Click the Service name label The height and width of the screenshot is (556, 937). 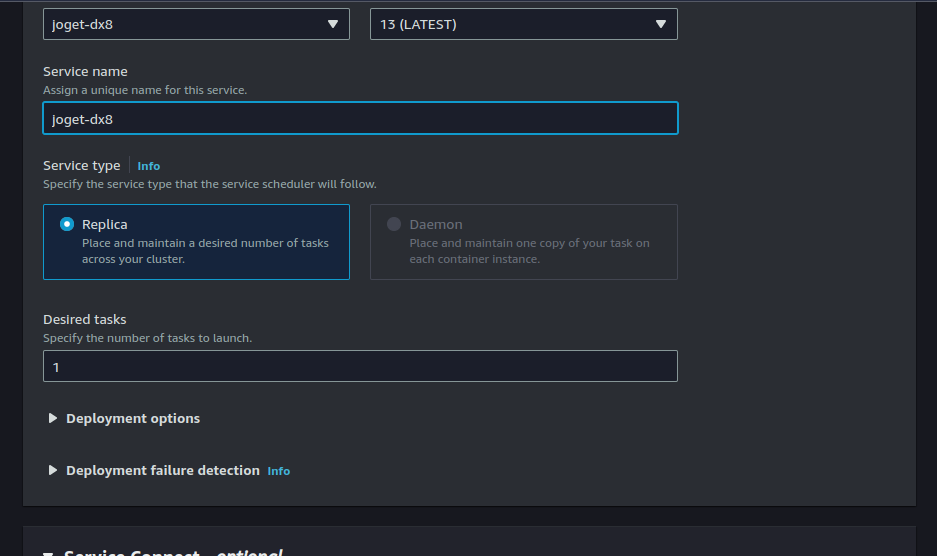(x=85, y=72)
